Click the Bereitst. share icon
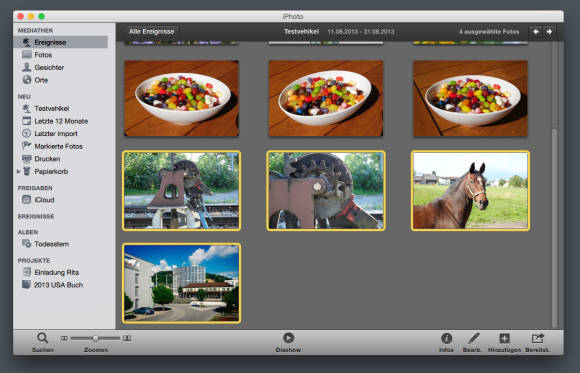580x373 pixels. click(538, 338)
